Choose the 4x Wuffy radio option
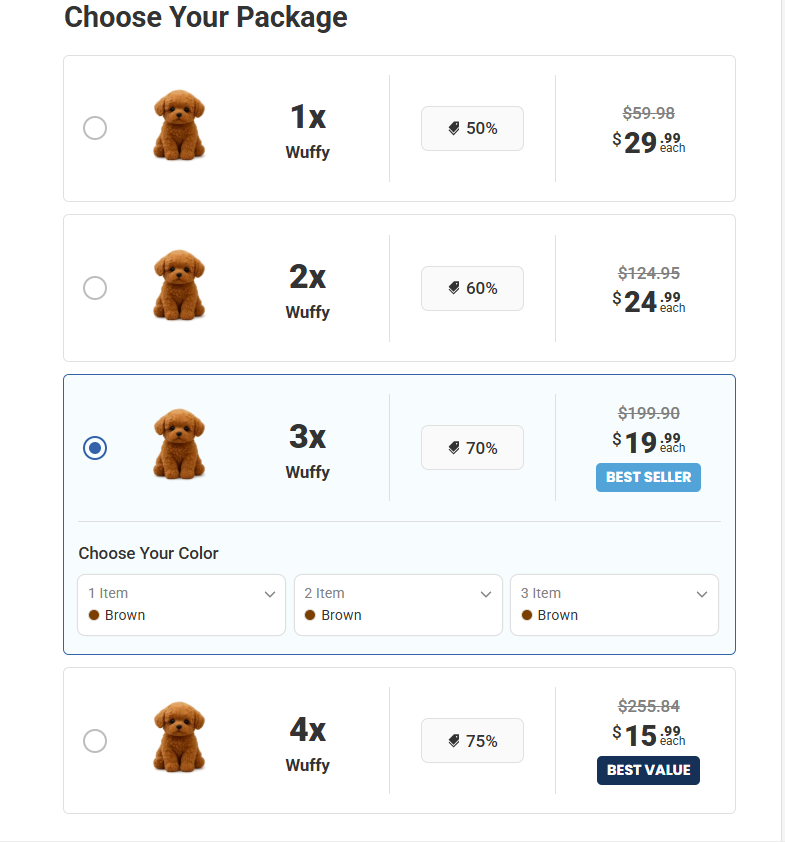Screen dimensions: 785x842 pos(95,741)
